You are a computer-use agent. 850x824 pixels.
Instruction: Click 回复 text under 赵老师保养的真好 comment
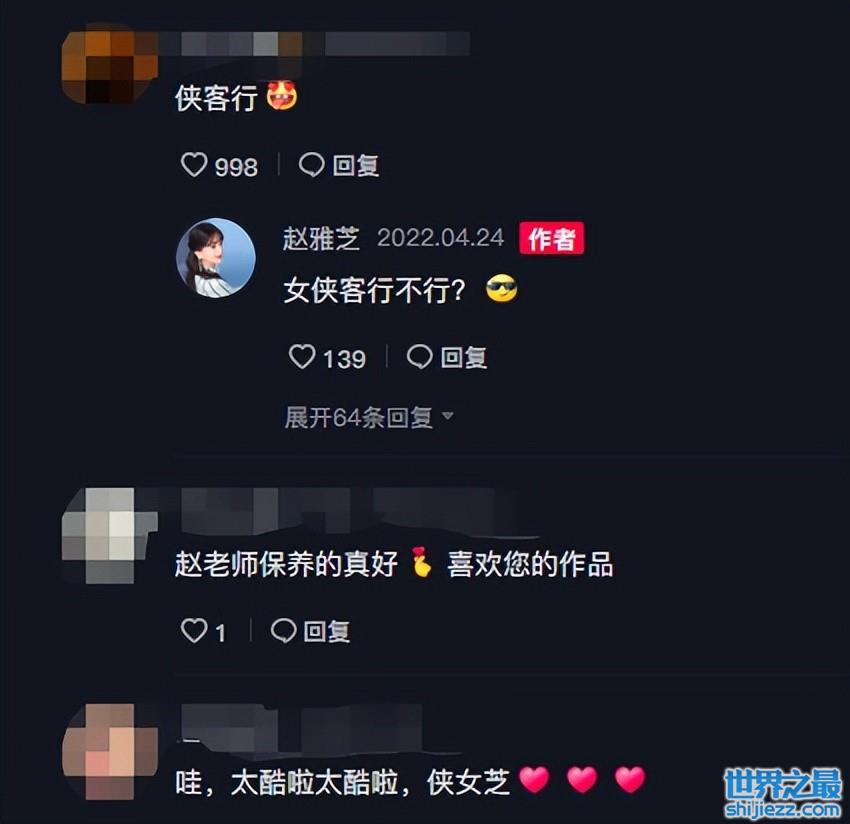click(327, 632)
